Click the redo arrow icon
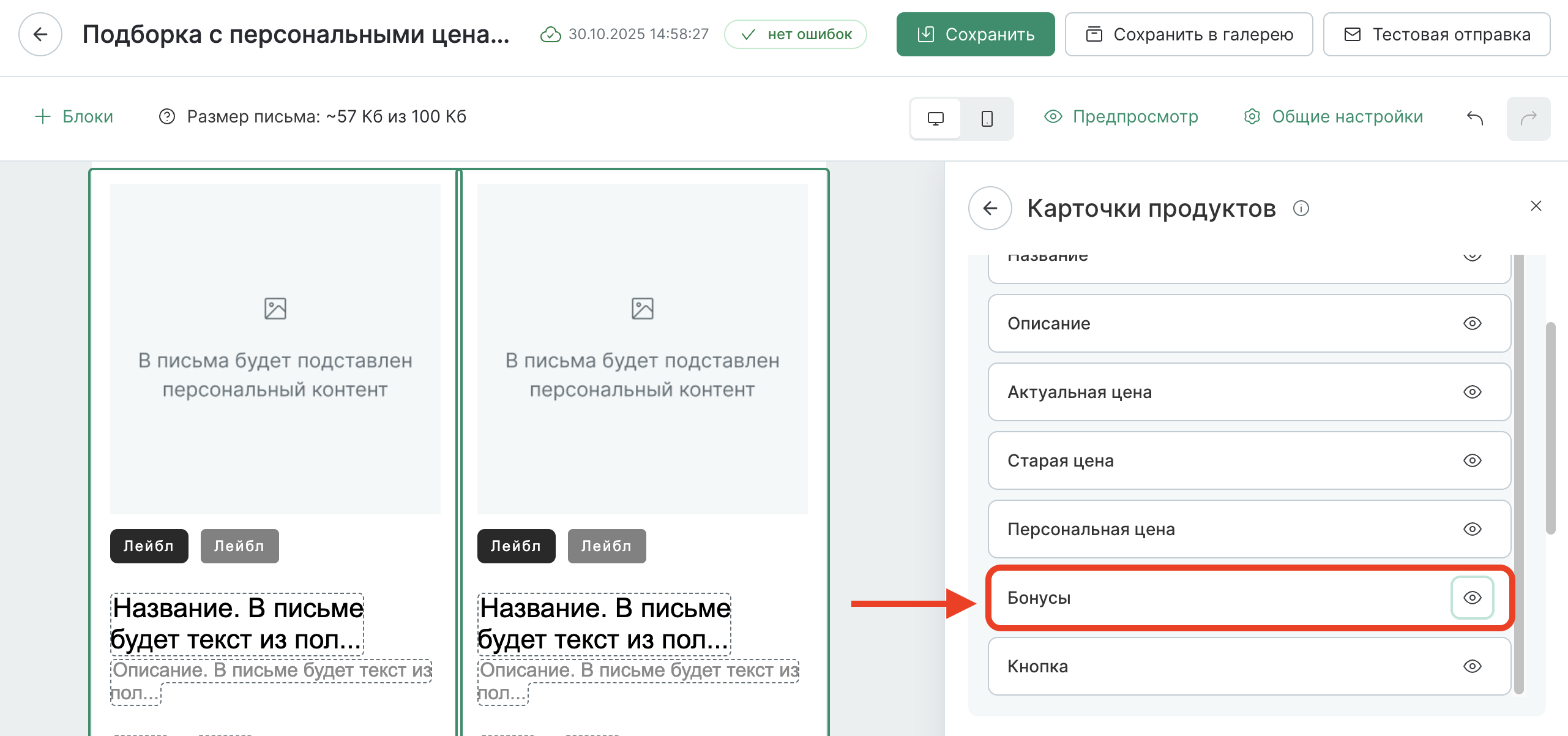The width and height of the screenshot is (1568, 736). (1528, 118)
